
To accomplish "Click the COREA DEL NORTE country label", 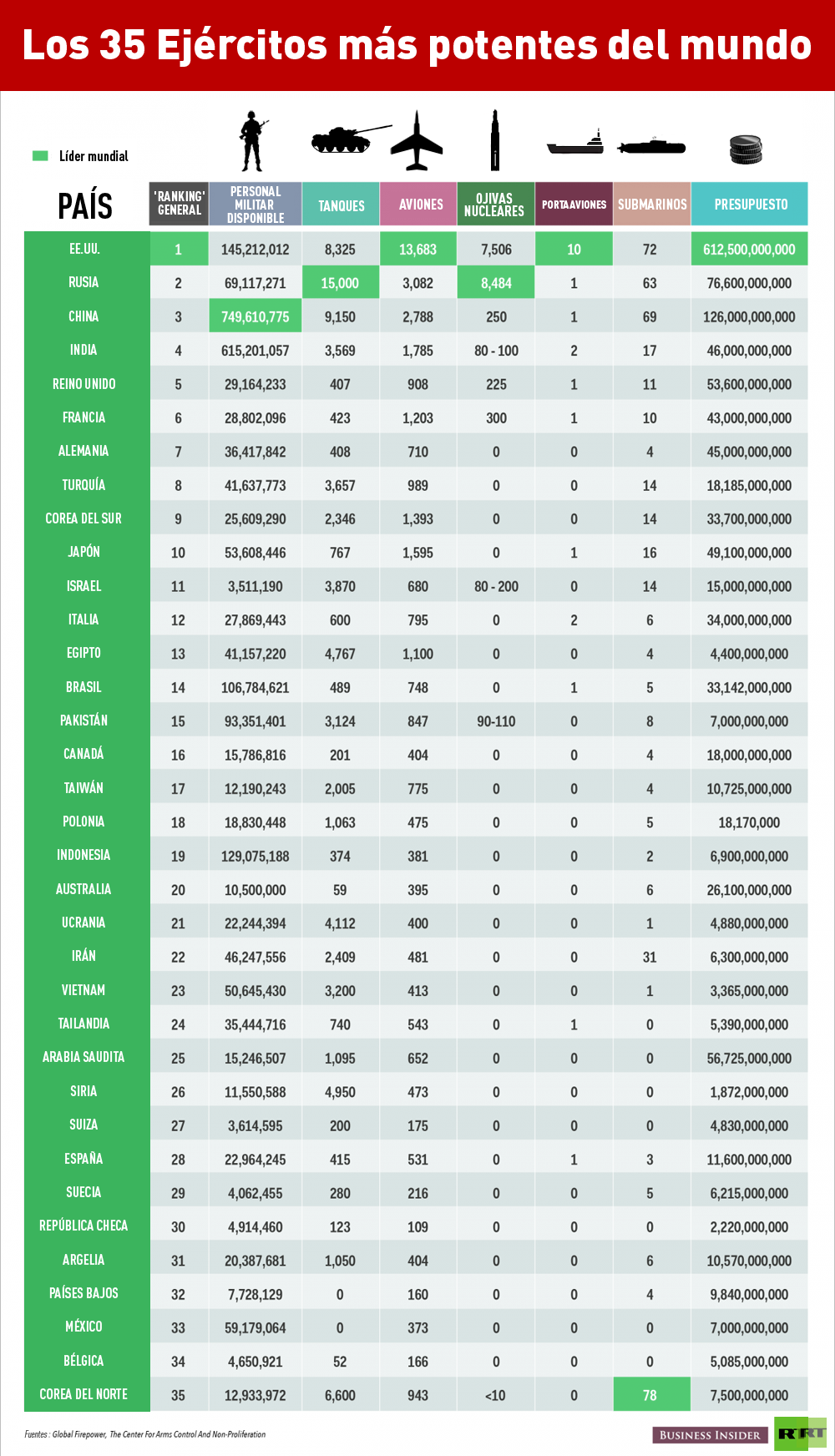I will 83,1394.
